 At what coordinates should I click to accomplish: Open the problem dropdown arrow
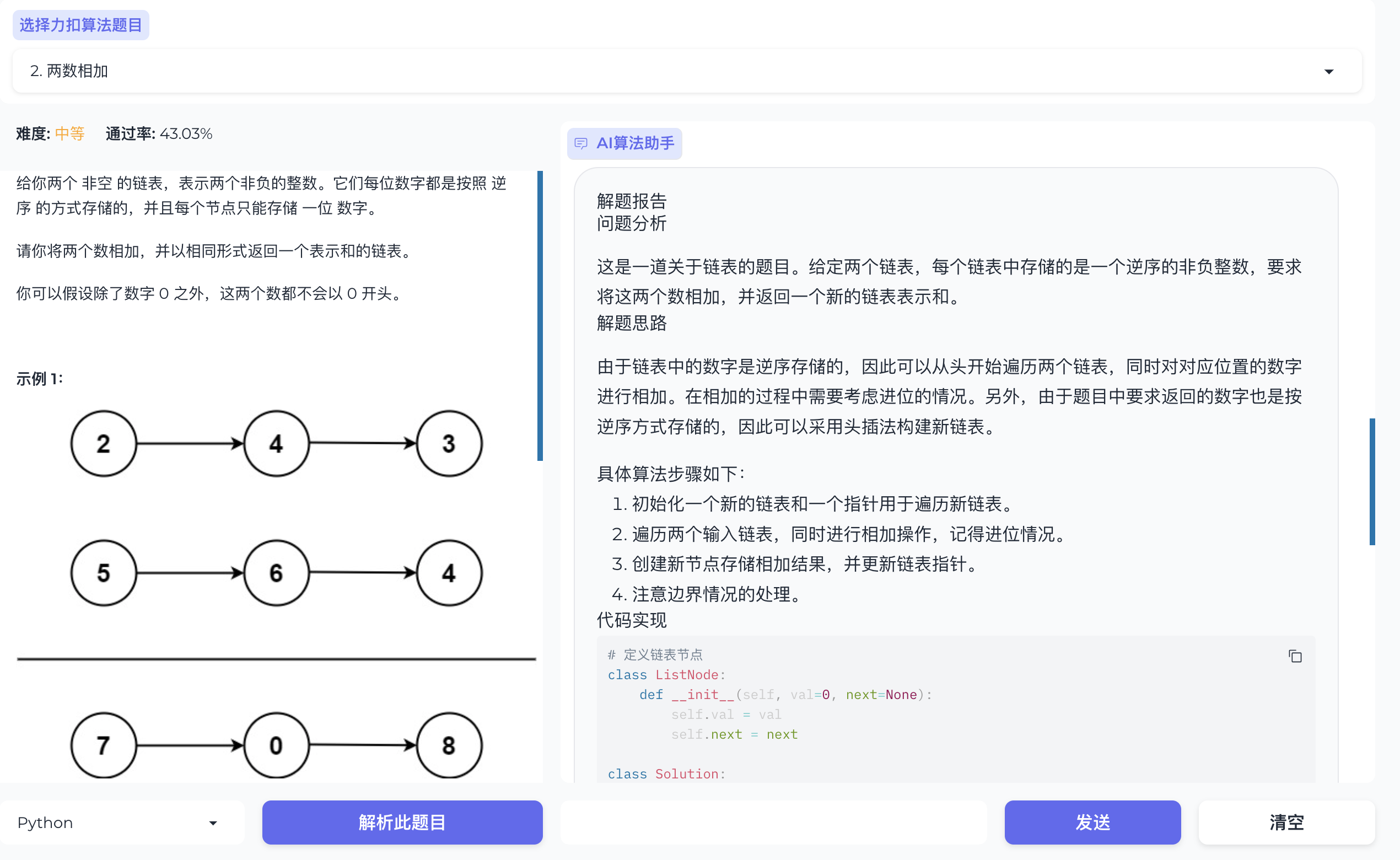[1328, 71]
